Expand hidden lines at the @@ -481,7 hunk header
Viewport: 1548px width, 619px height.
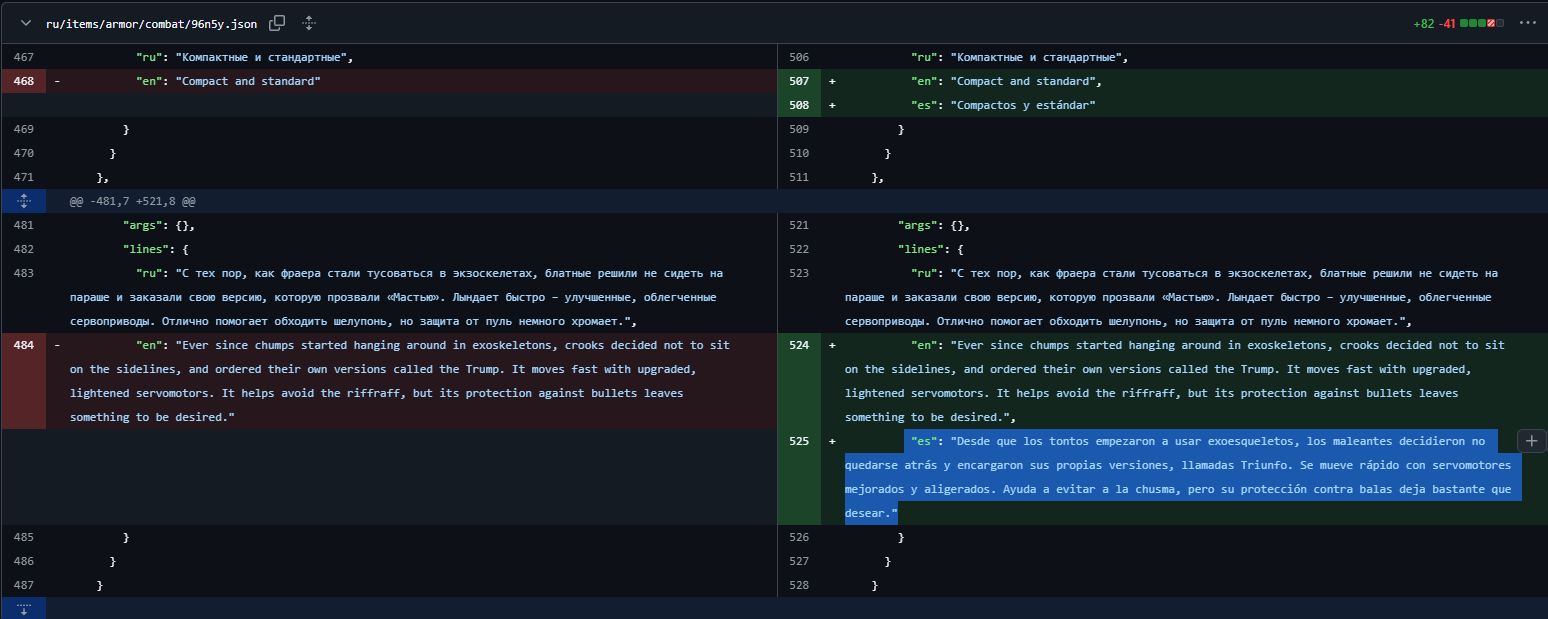point(24,201)
